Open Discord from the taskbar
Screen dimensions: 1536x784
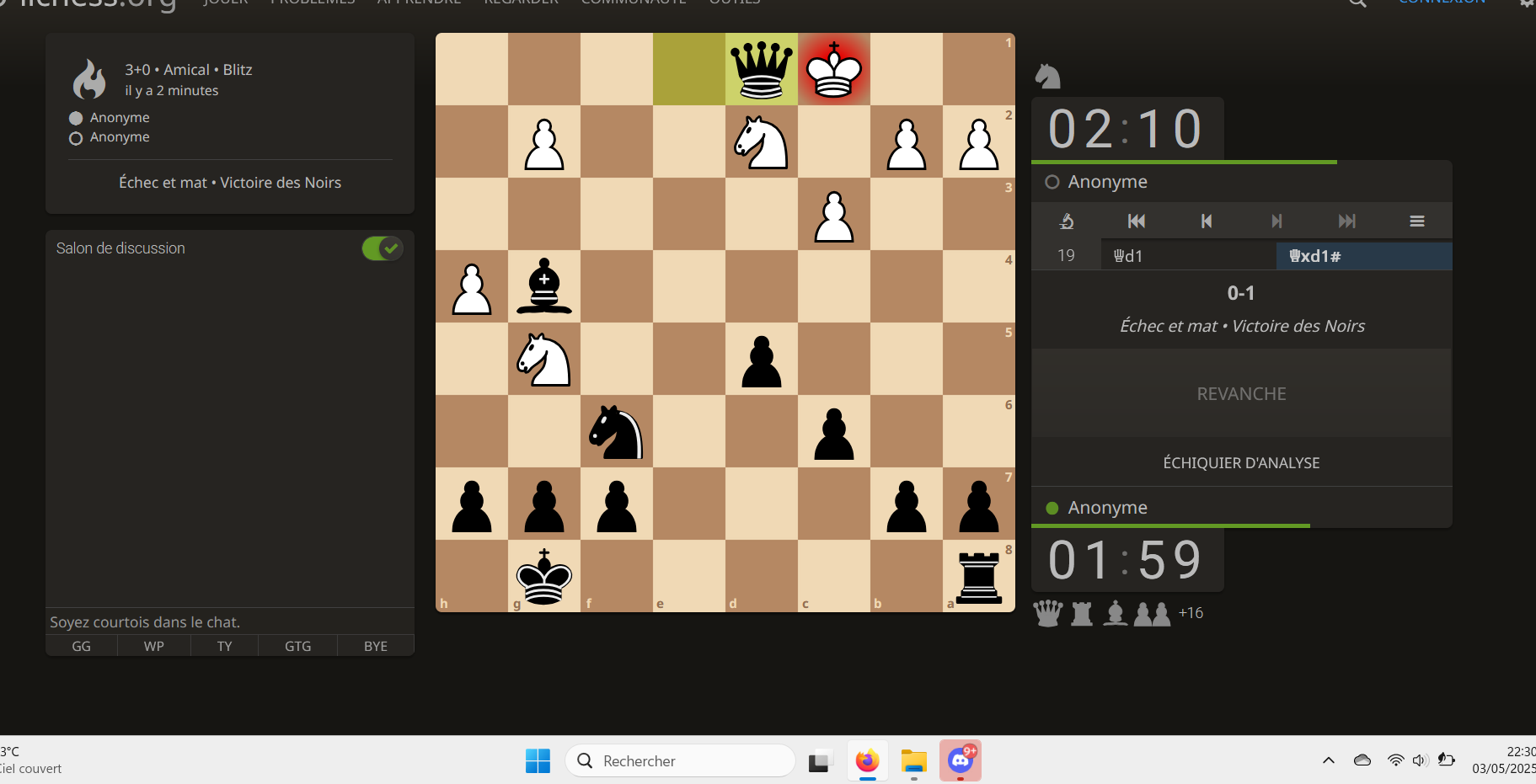[x=961, y=761]
